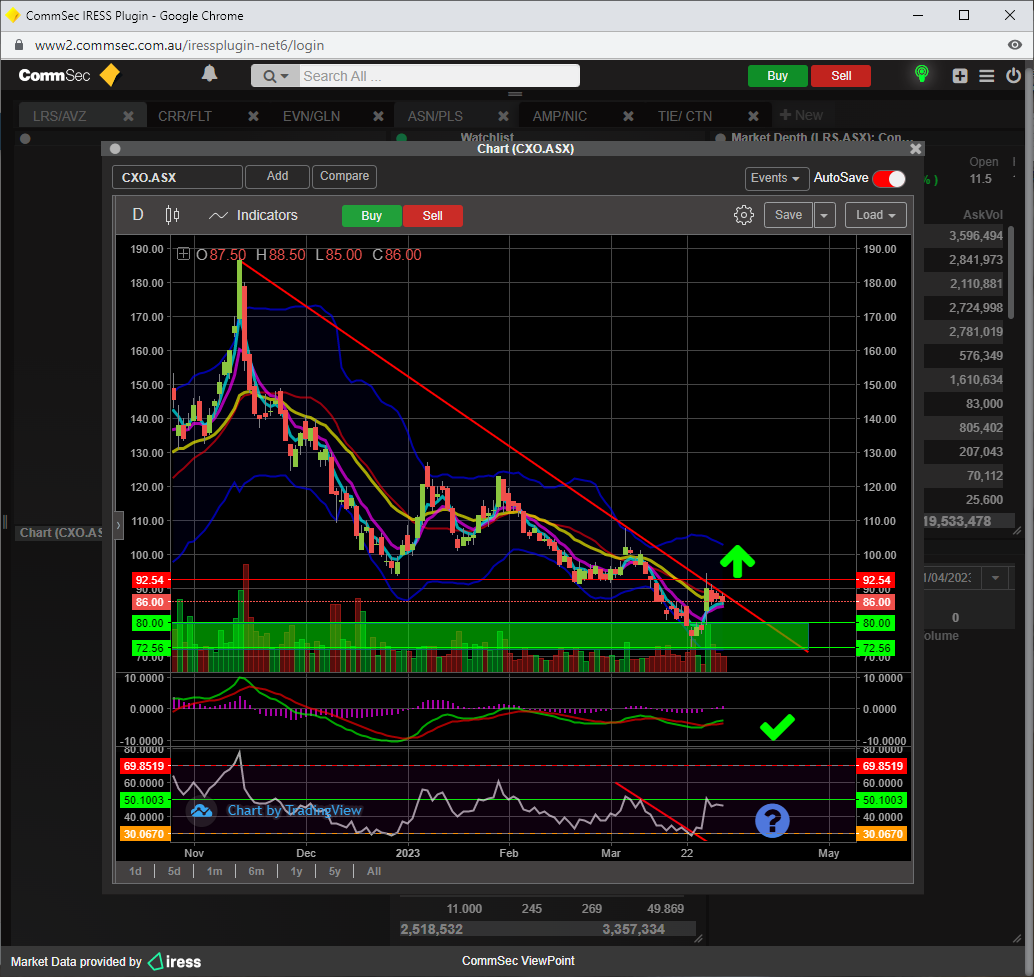This screenshot has width=1034, height=977.
Task: Click the blue question mark help icon
Action: (772, 820)
